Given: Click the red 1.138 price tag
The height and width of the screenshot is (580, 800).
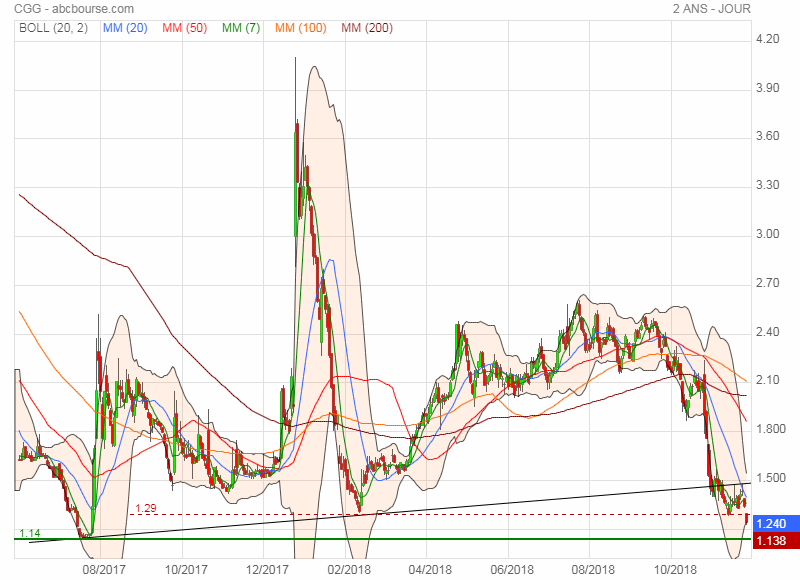Looking at the screenshot, I should click(x=776, y=540).
